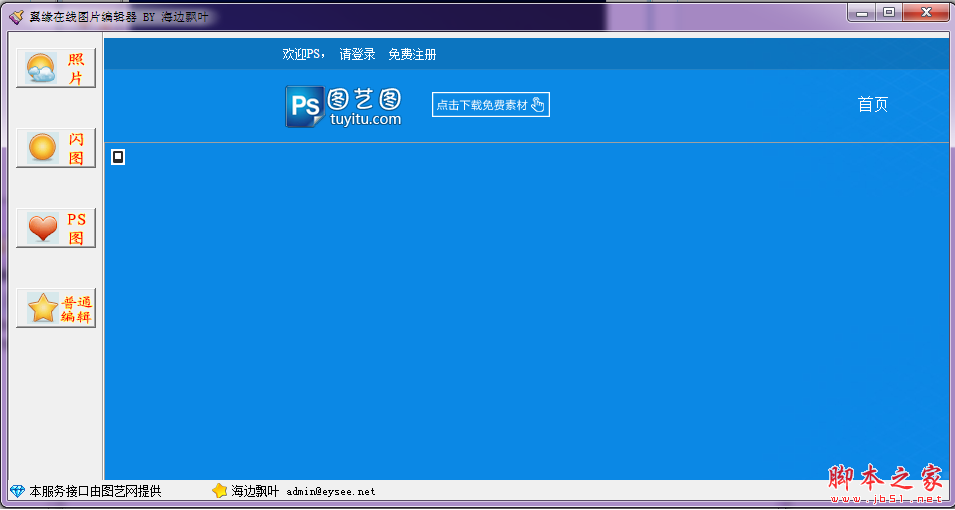
Task: Click the 点击下载免费素材 download button
Action: [x=491, y=105]
